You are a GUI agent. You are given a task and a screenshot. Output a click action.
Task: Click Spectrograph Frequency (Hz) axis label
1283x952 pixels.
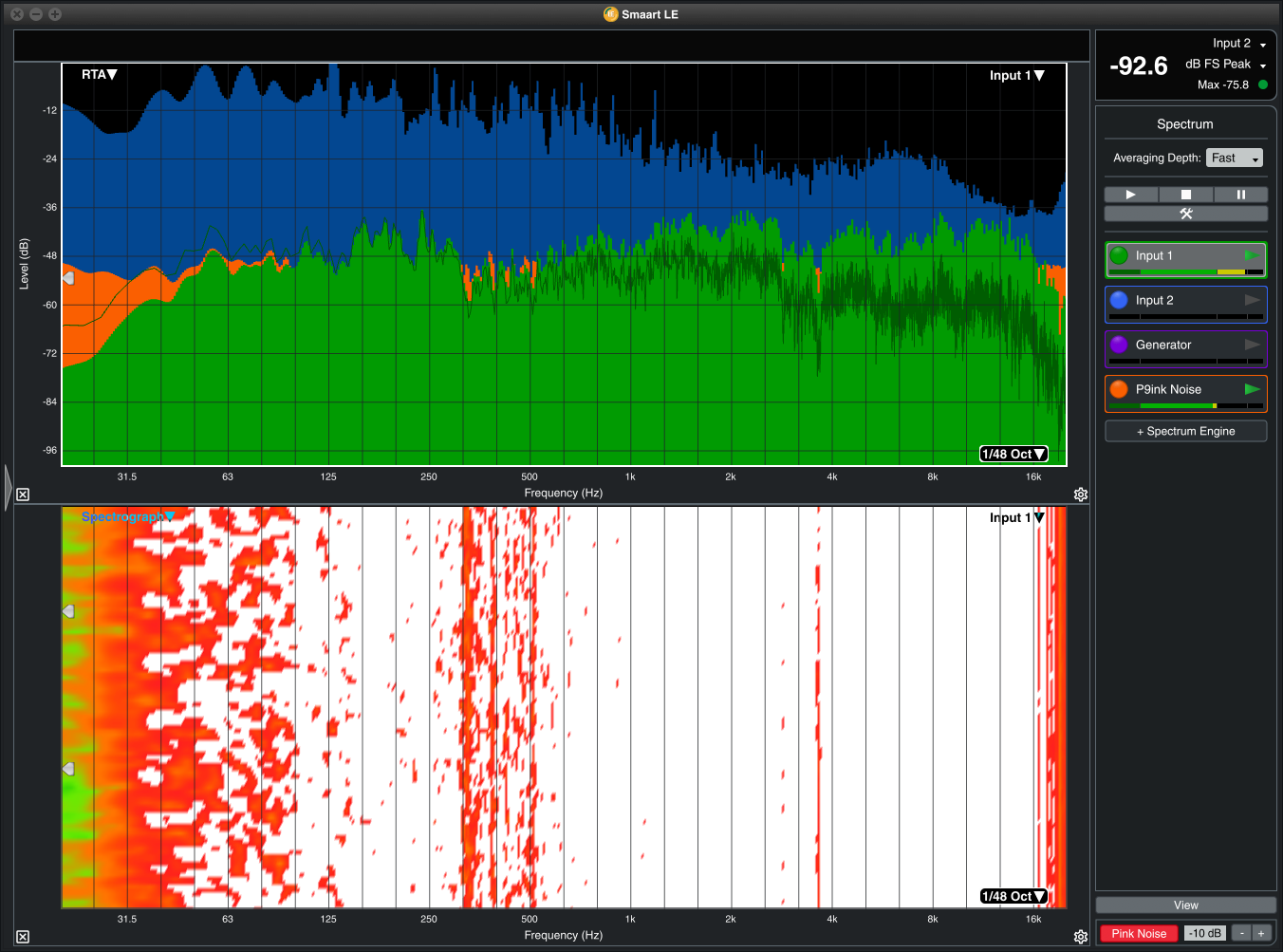(x=563, y=935)
